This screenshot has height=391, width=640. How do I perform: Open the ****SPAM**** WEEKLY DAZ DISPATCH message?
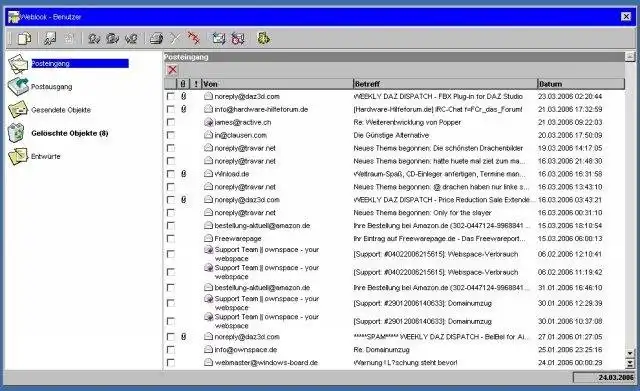pos(441,337)
